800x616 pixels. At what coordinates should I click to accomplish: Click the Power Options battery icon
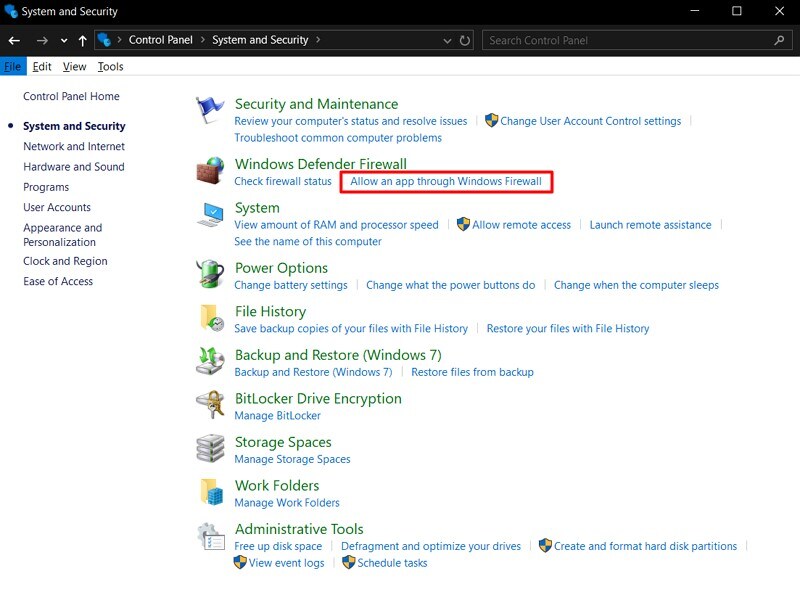210,274
